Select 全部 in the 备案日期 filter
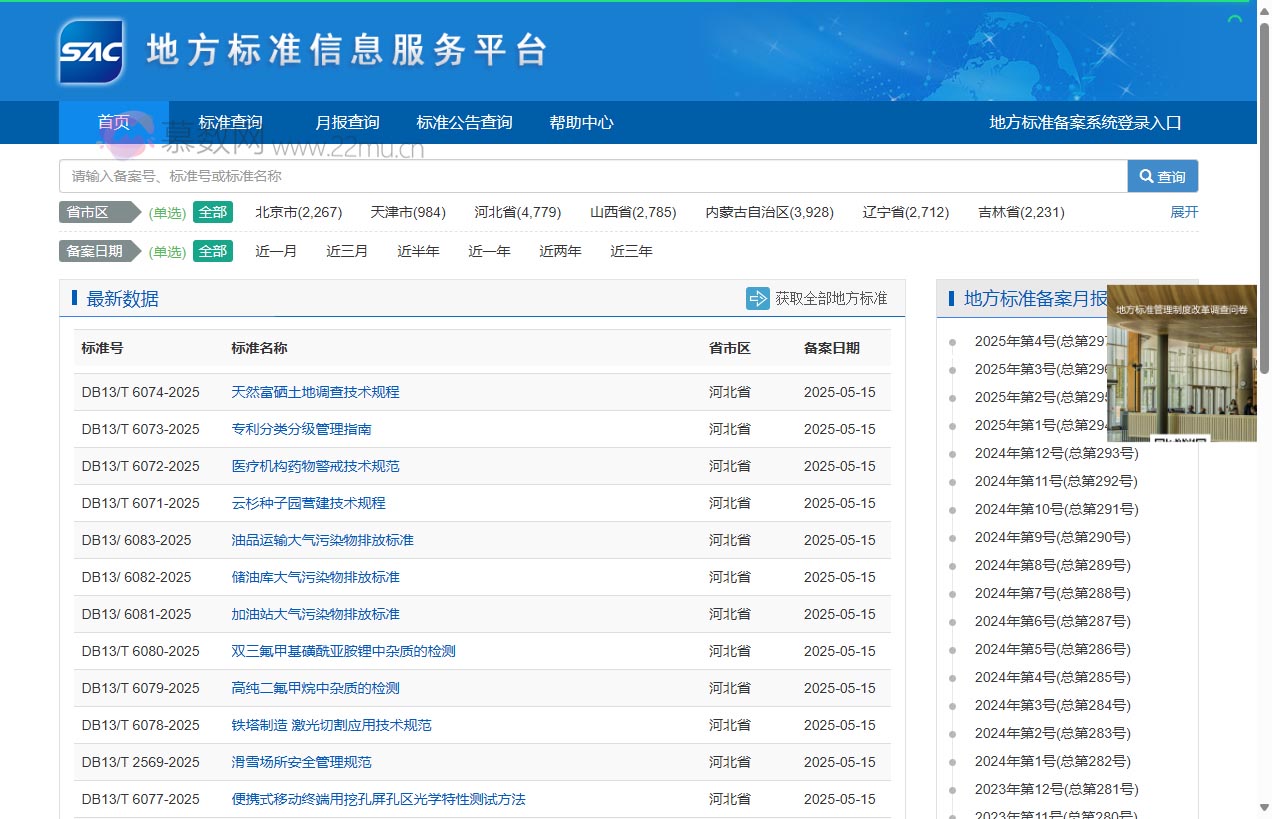Screen dimensions: 1272x819 coord(213,251)
